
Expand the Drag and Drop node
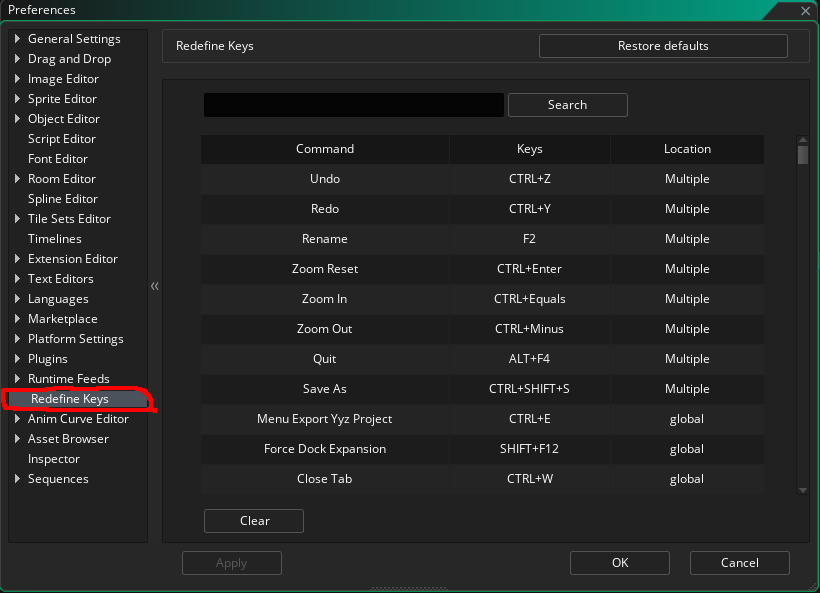click(17, 59)
